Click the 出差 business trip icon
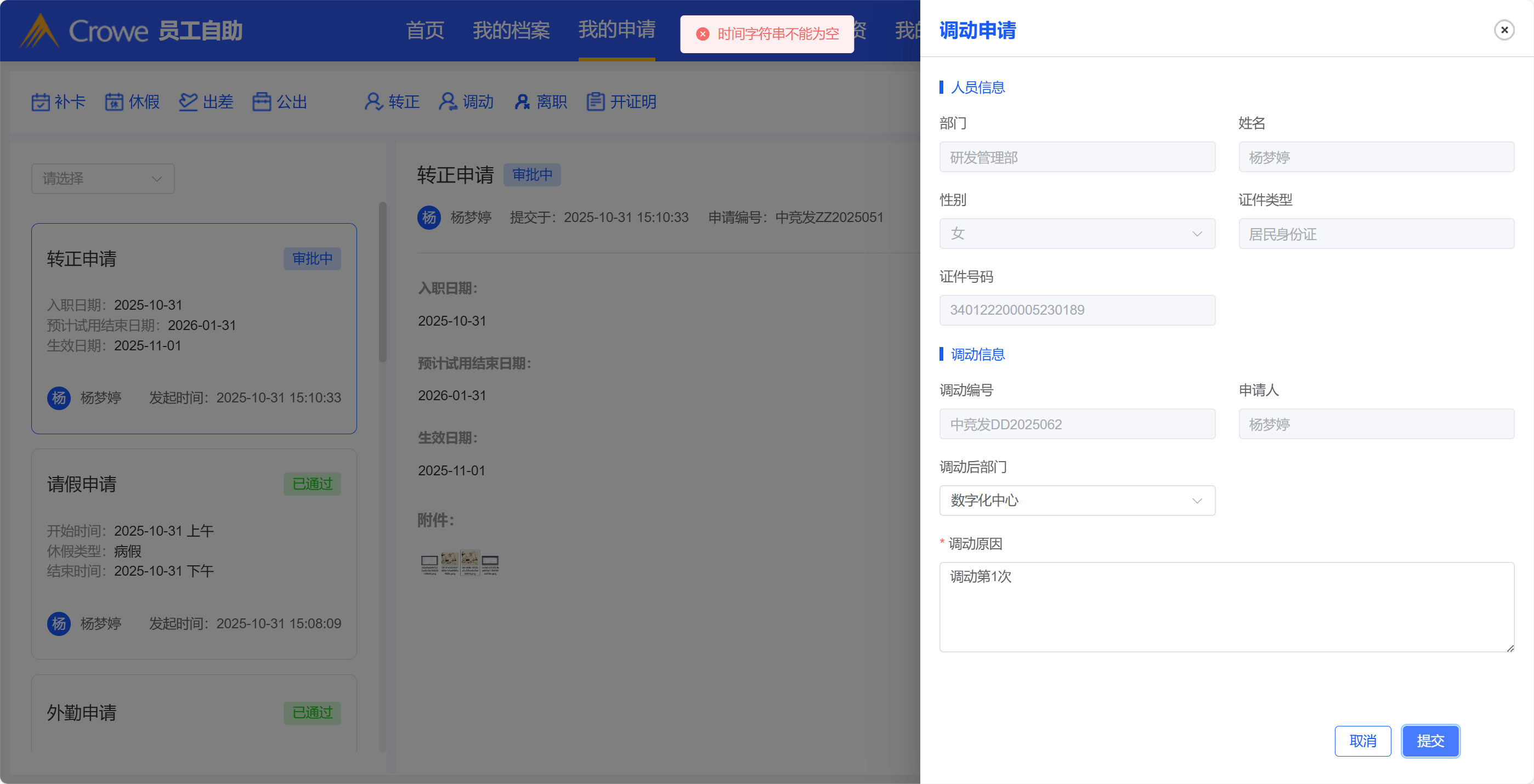This screenshot has height=784, width=1534. click(188, 102)
